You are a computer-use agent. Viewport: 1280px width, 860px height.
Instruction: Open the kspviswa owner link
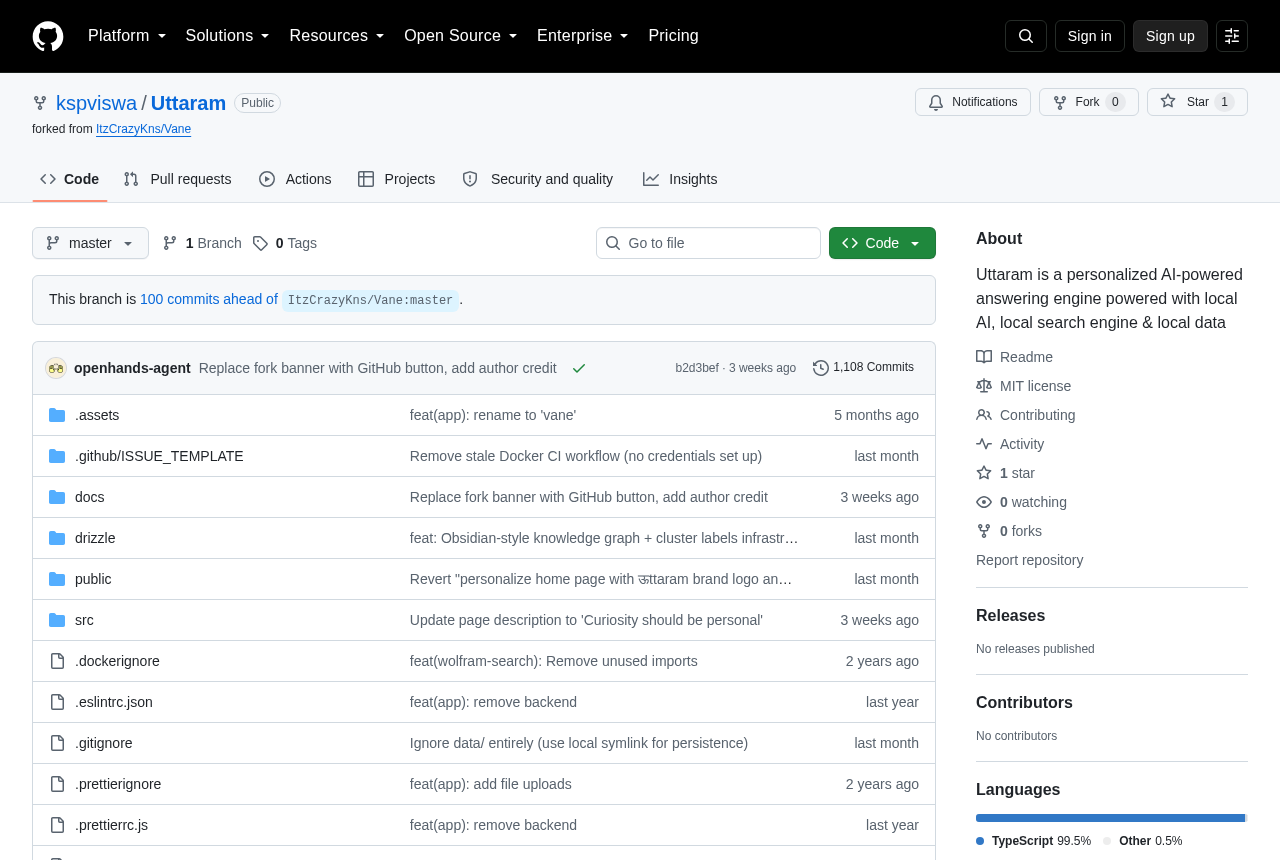[x=96, y=103]
